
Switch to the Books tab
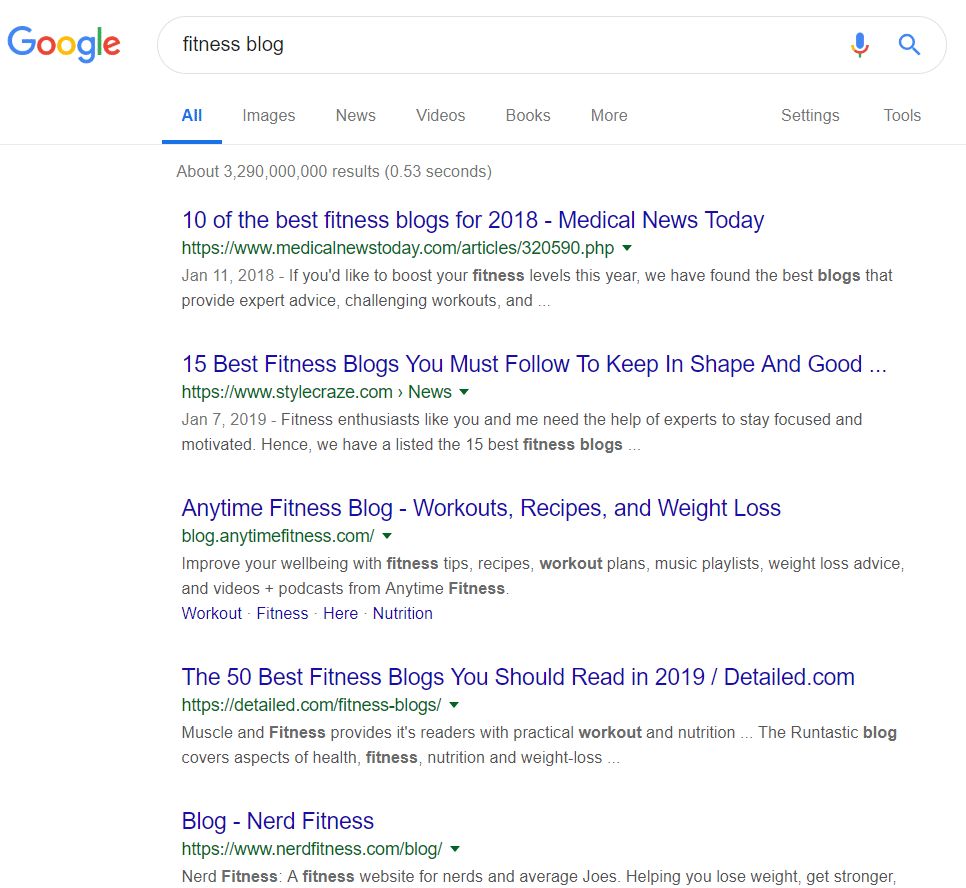(x=527, y=116)
